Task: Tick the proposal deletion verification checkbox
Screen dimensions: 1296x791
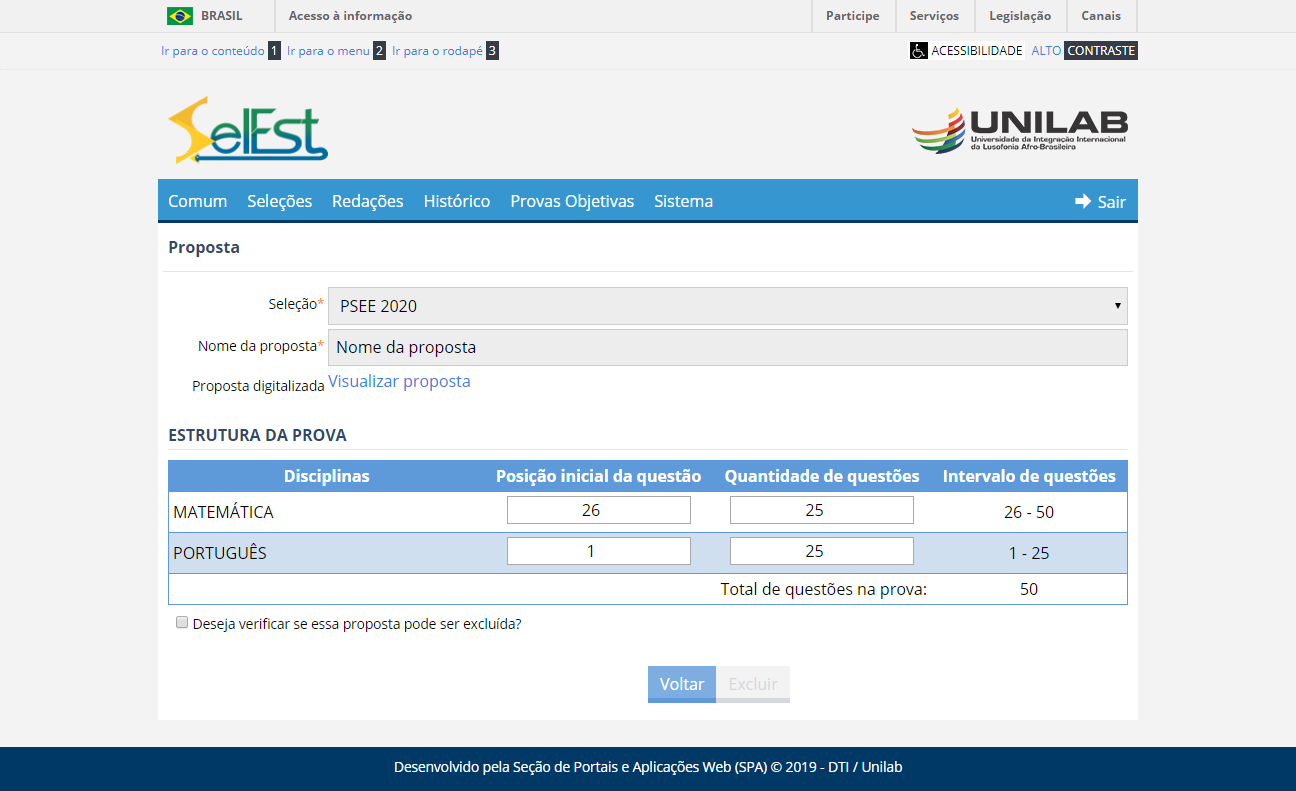Action: coord(182,622)
